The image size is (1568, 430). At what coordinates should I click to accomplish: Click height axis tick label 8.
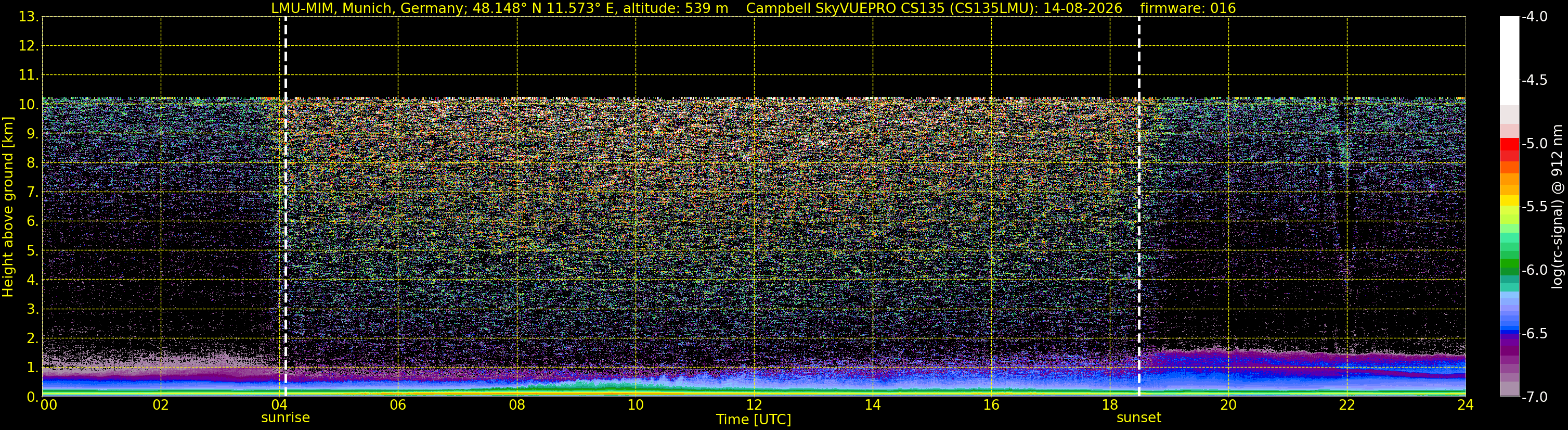pos(32,163)
